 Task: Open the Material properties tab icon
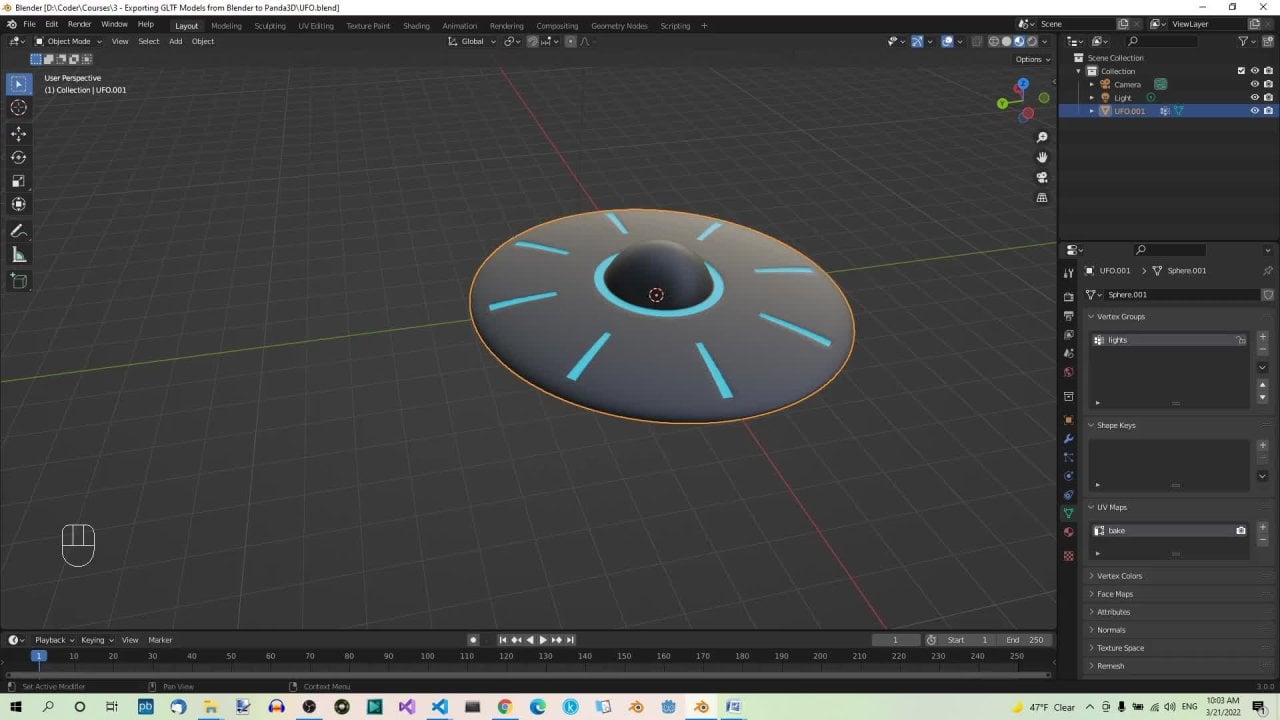click(1068, 532)
